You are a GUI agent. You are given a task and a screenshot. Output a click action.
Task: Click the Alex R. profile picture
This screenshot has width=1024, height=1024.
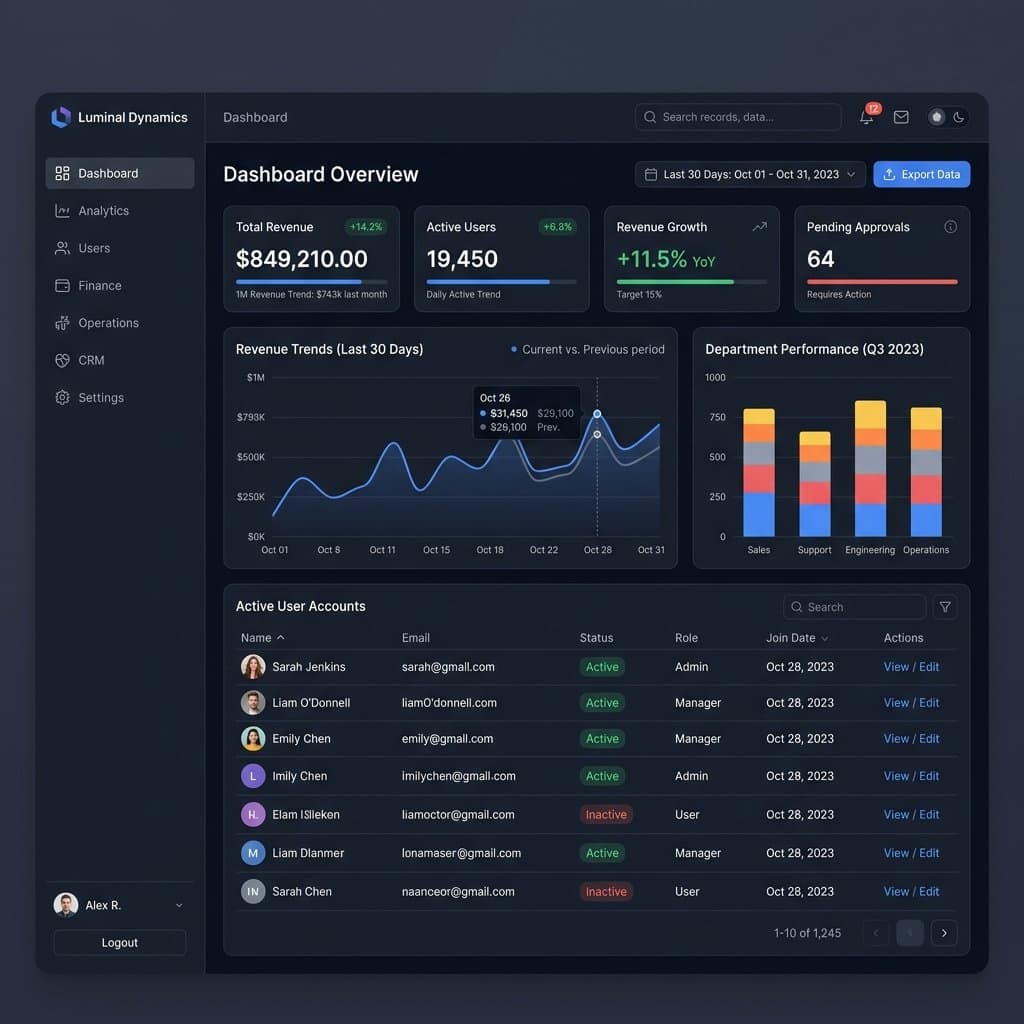click(65, 905)
